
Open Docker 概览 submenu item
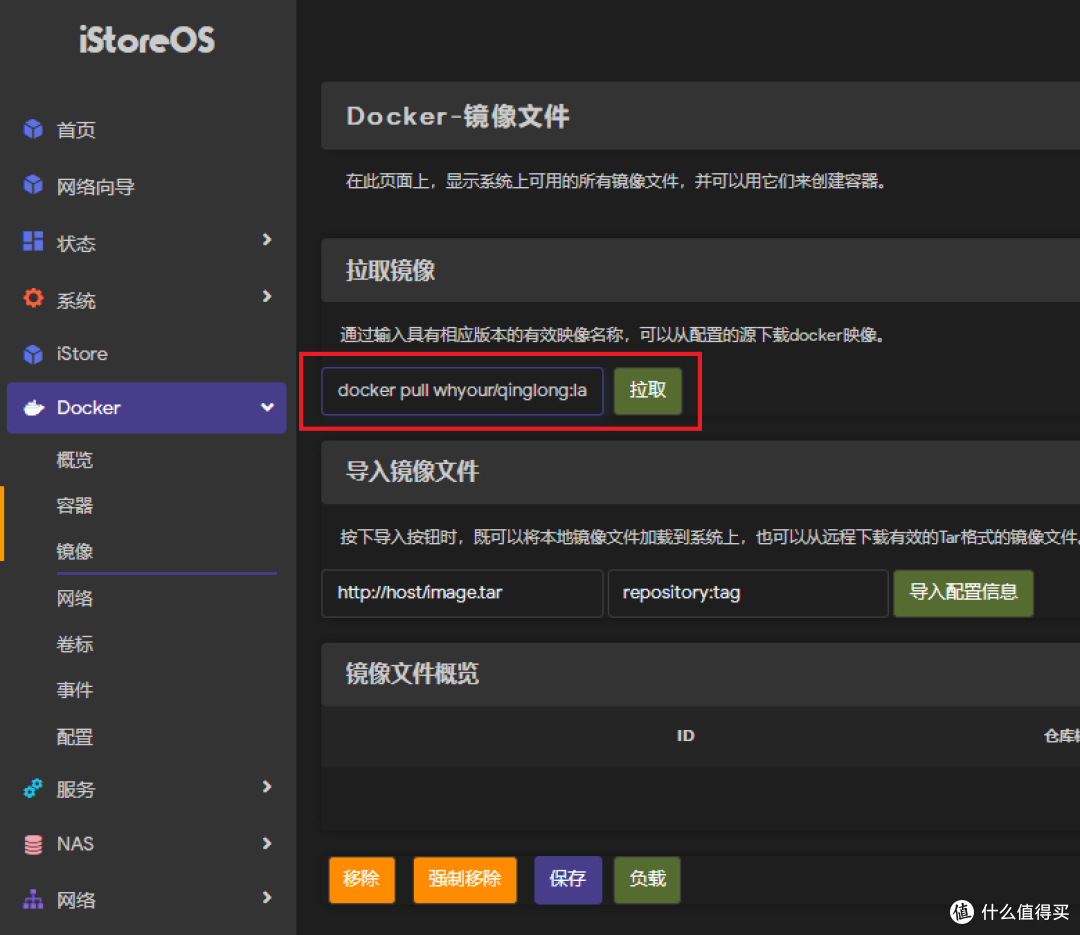(x=74, y=460)
